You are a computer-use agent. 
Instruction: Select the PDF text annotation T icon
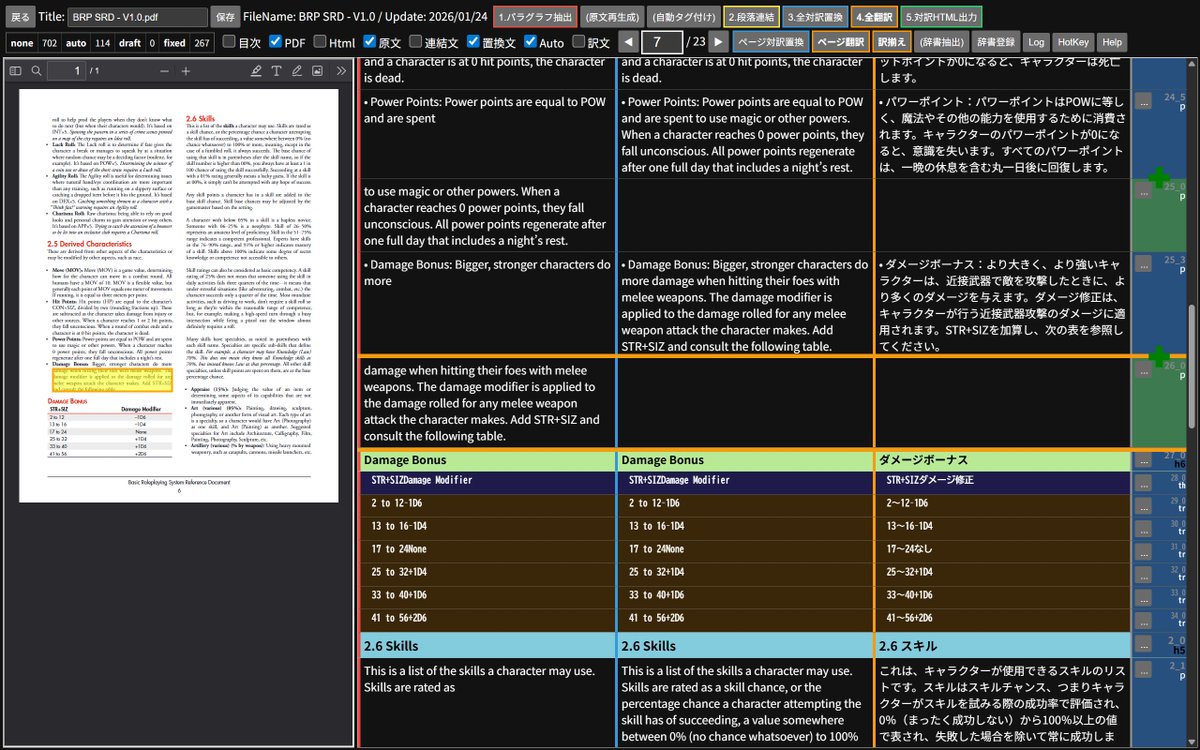pos(277,71)
